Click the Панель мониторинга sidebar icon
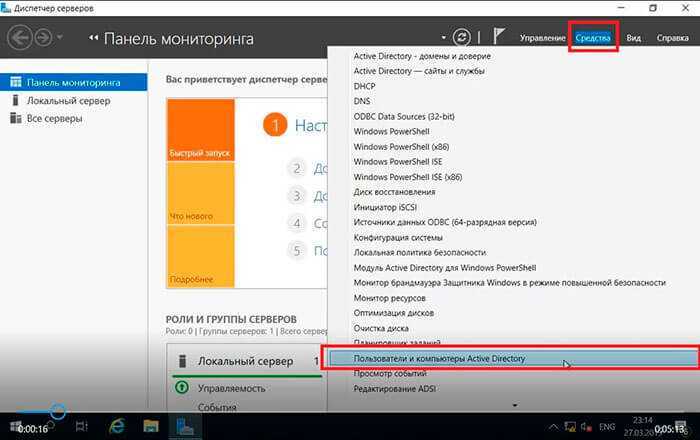The height and width of the screenshot is (440, 700). pos(16,82)
